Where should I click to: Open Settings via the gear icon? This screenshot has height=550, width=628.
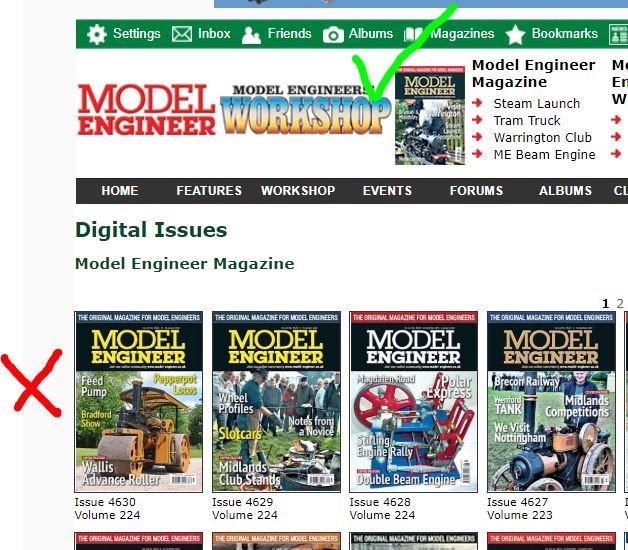(x=97, y=34)
